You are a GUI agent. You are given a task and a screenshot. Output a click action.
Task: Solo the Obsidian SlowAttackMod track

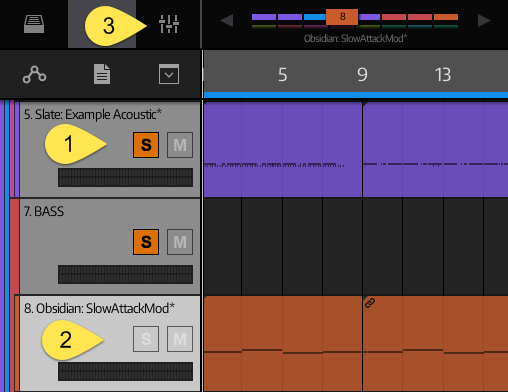pos(146,339)
